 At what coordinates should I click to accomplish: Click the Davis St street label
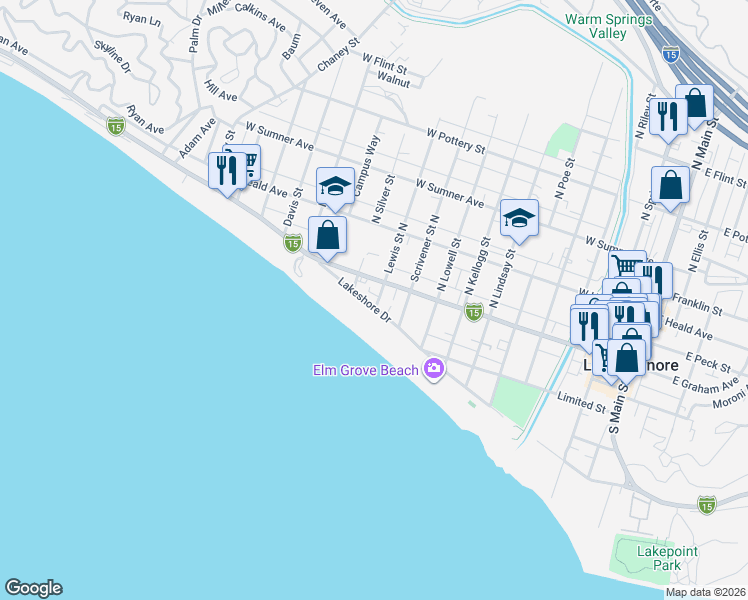293,207
